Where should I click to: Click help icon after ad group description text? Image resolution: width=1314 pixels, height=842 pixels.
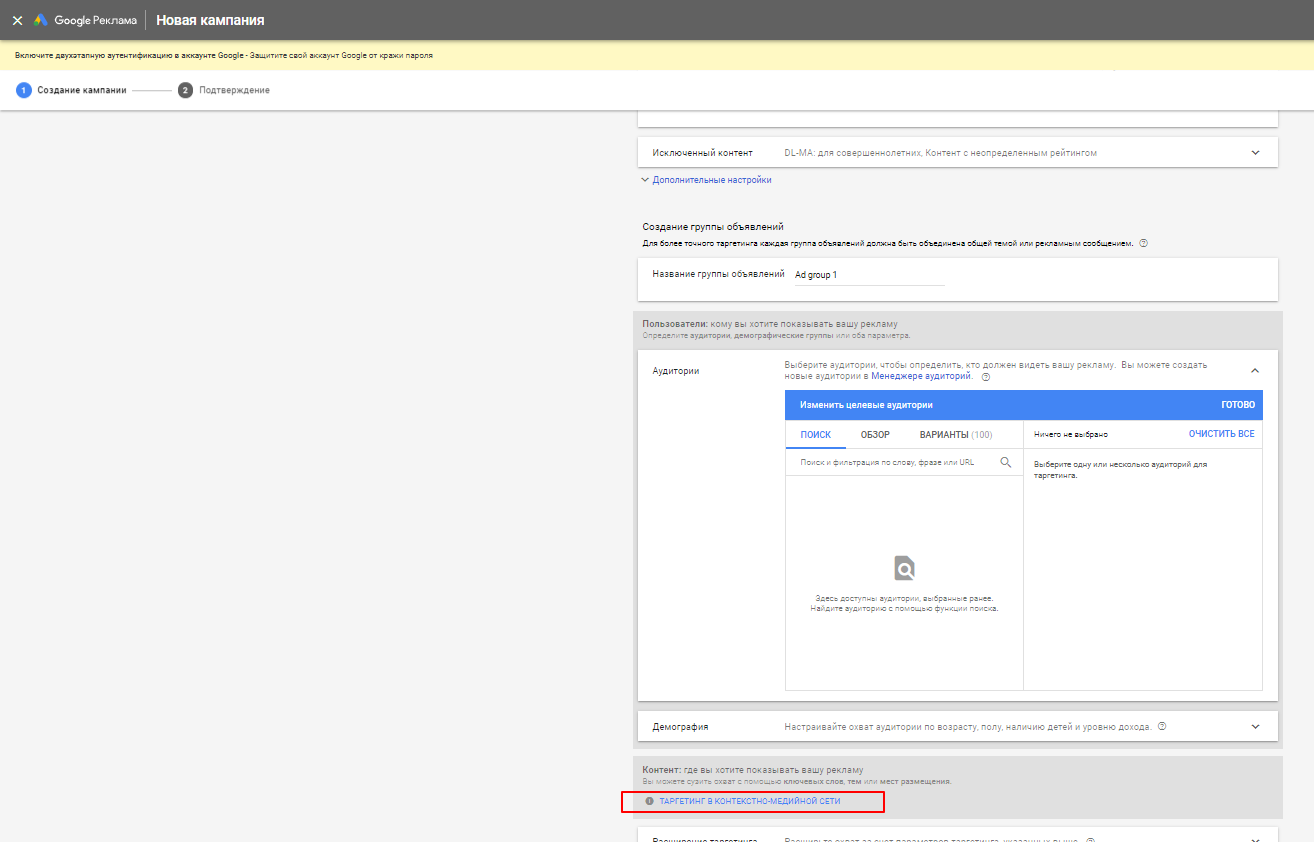[1143, 243]
